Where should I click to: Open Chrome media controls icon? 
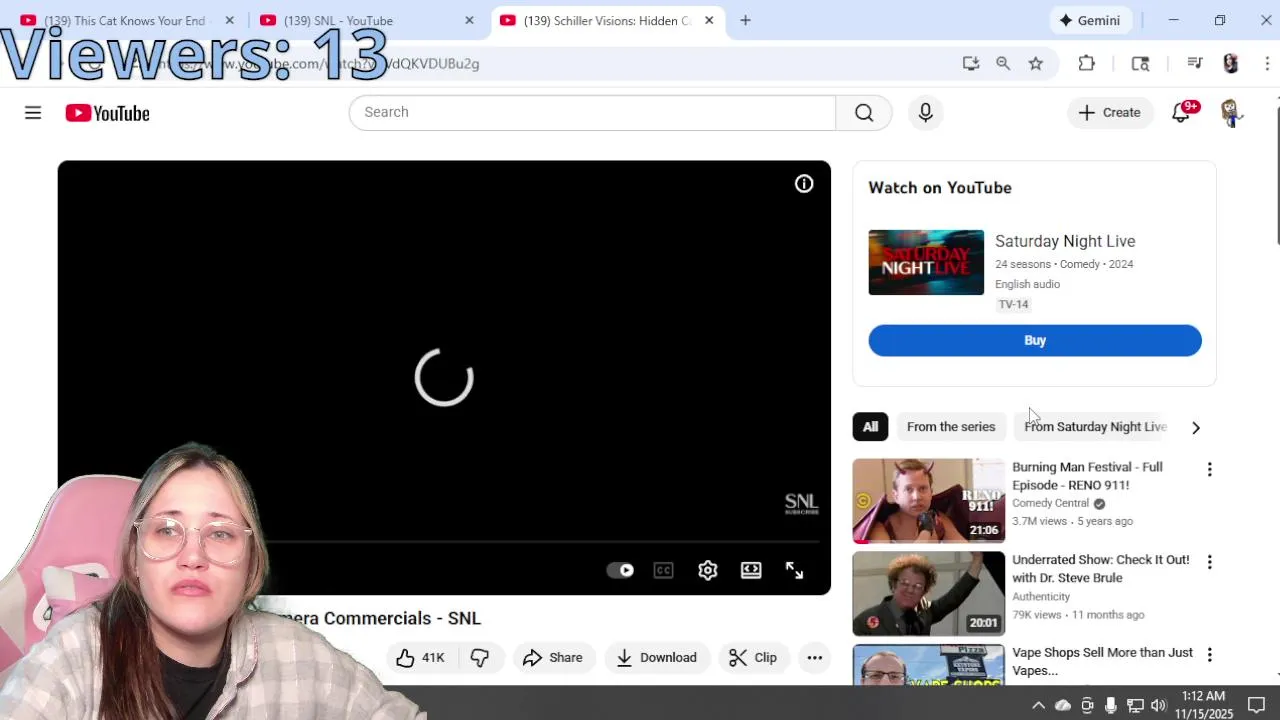(x=1194, y=63)
